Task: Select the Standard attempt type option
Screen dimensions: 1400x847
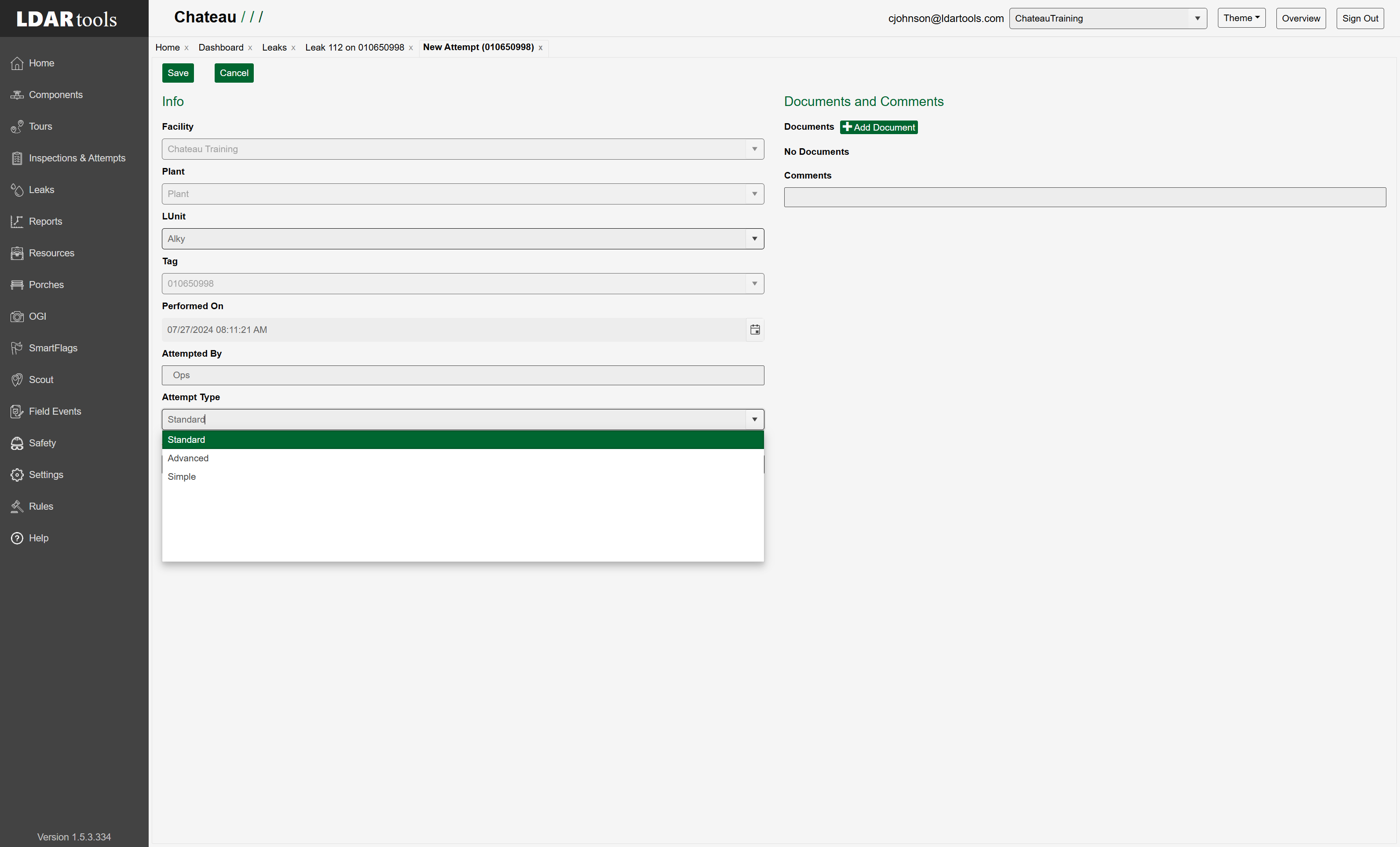Action: [x=463, y=440]
